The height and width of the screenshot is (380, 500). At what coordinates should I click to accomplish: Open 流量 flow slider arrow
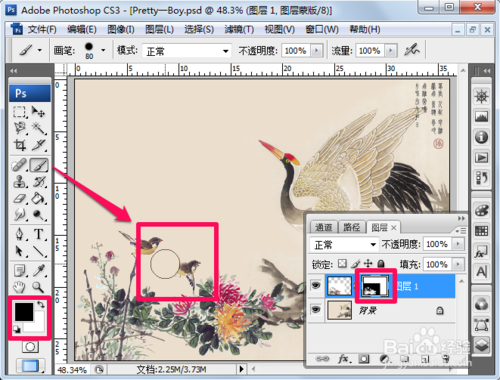390,51
